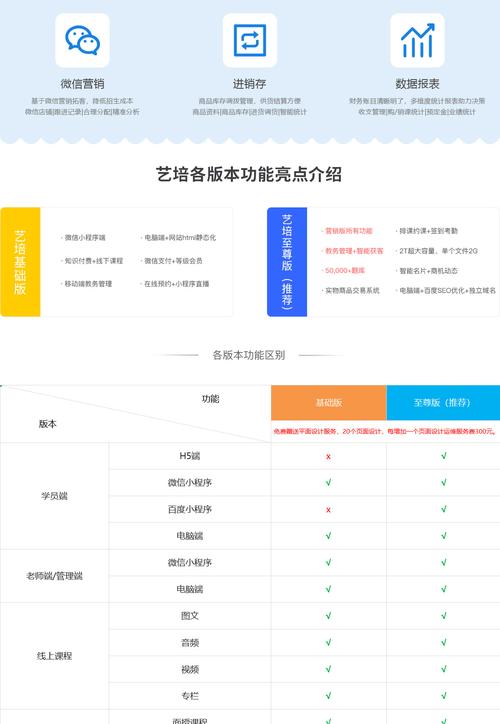Click the 至尊版 check mark for 图文

tap(444, 615)
